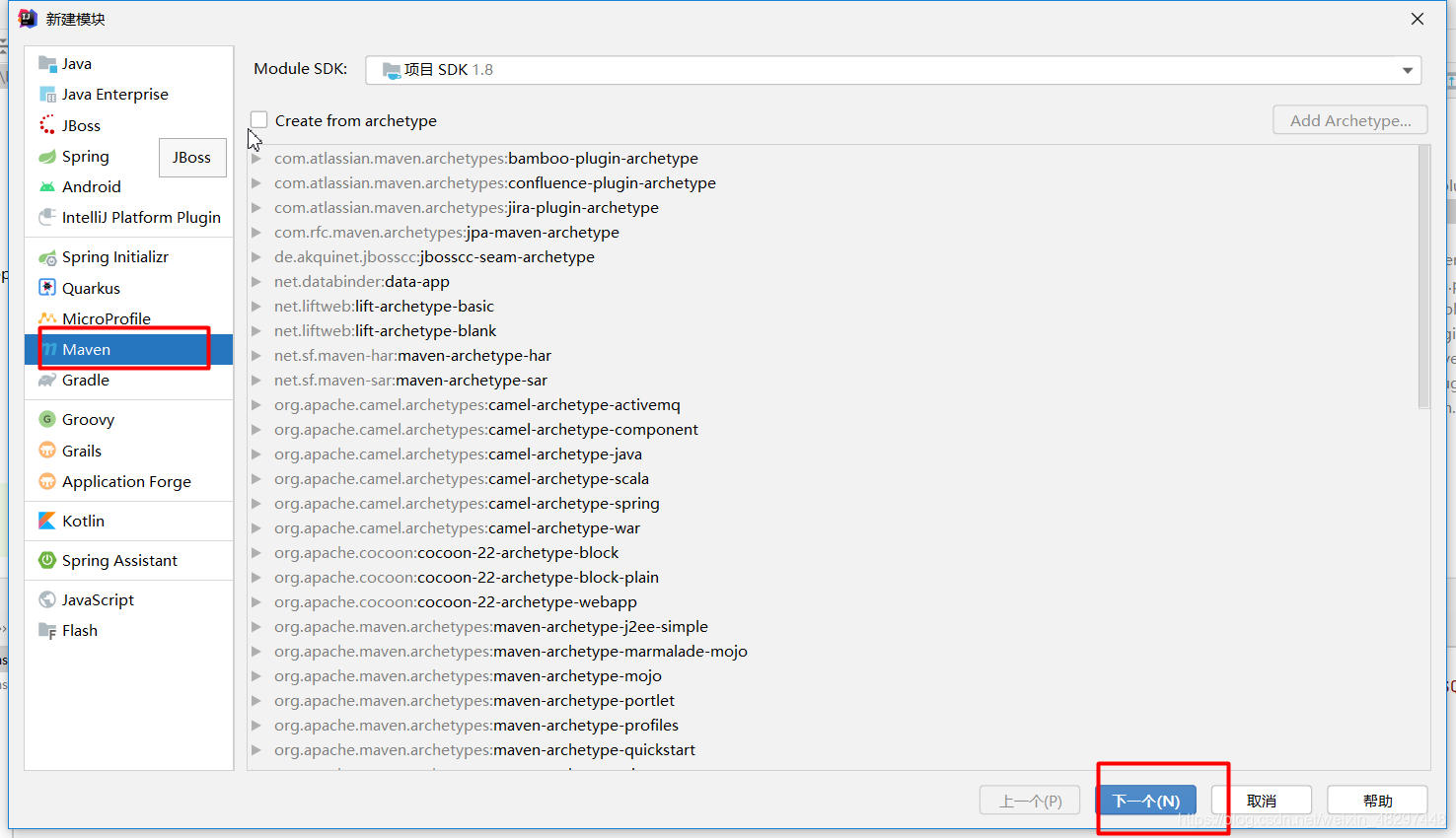Screen dimensions: 1456x838
Task: Click the Spring Assistant power icon
Action: (x=47, y=560)
